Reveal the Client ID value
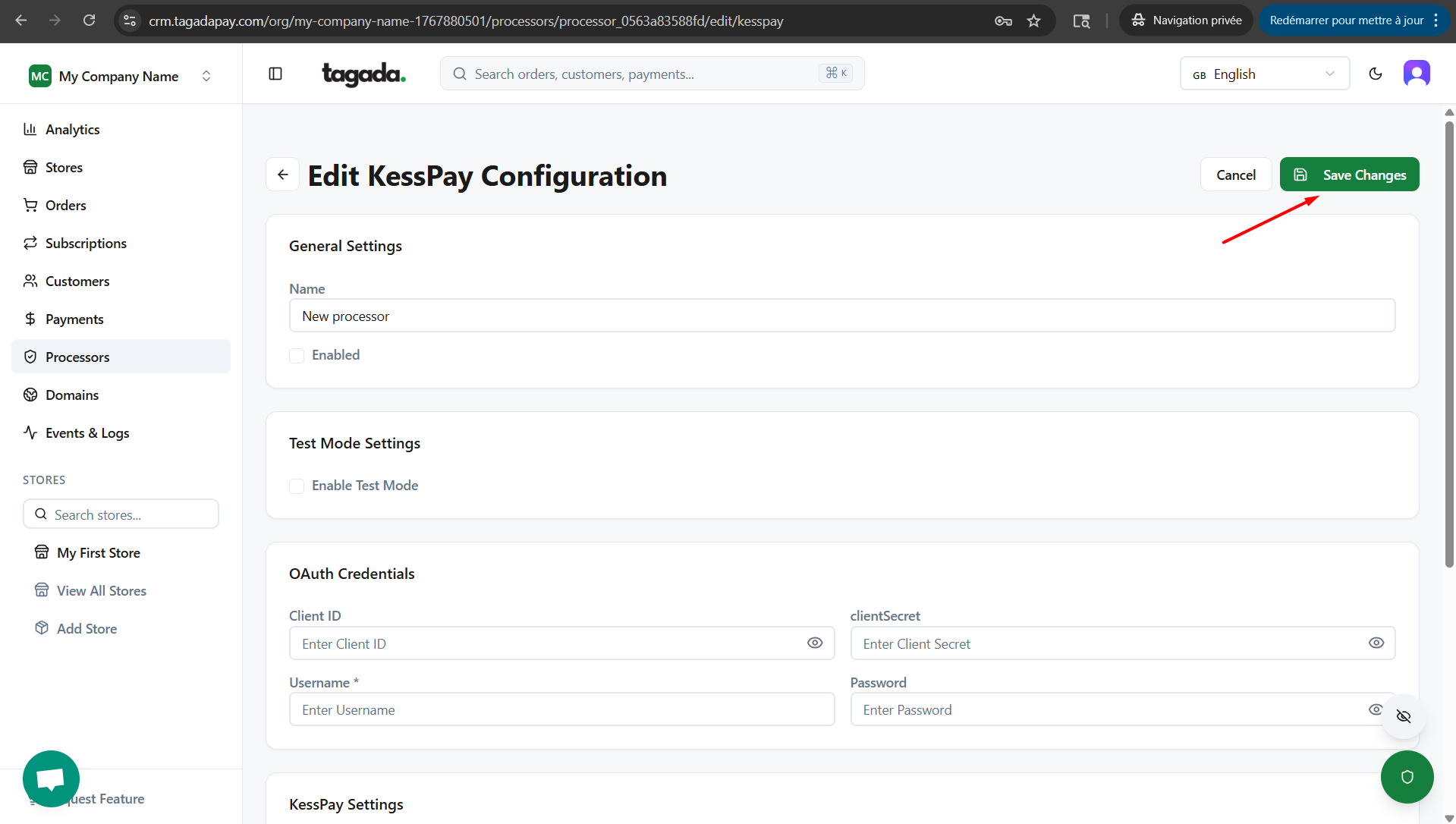1456x824 pixels. click(814, 643)
